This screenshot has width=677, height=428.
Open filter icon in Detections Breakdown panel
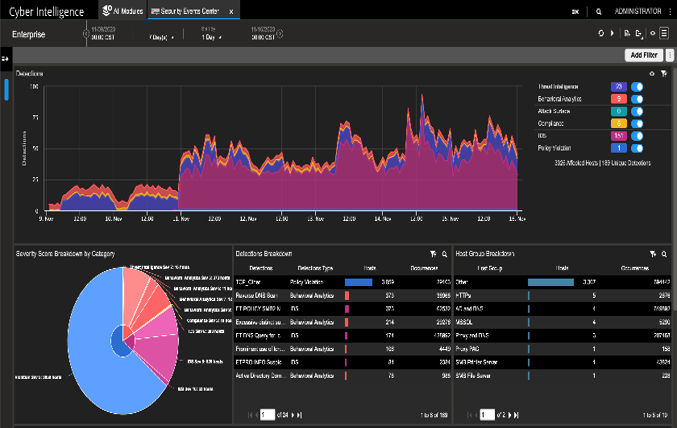(x=433, y=254)
